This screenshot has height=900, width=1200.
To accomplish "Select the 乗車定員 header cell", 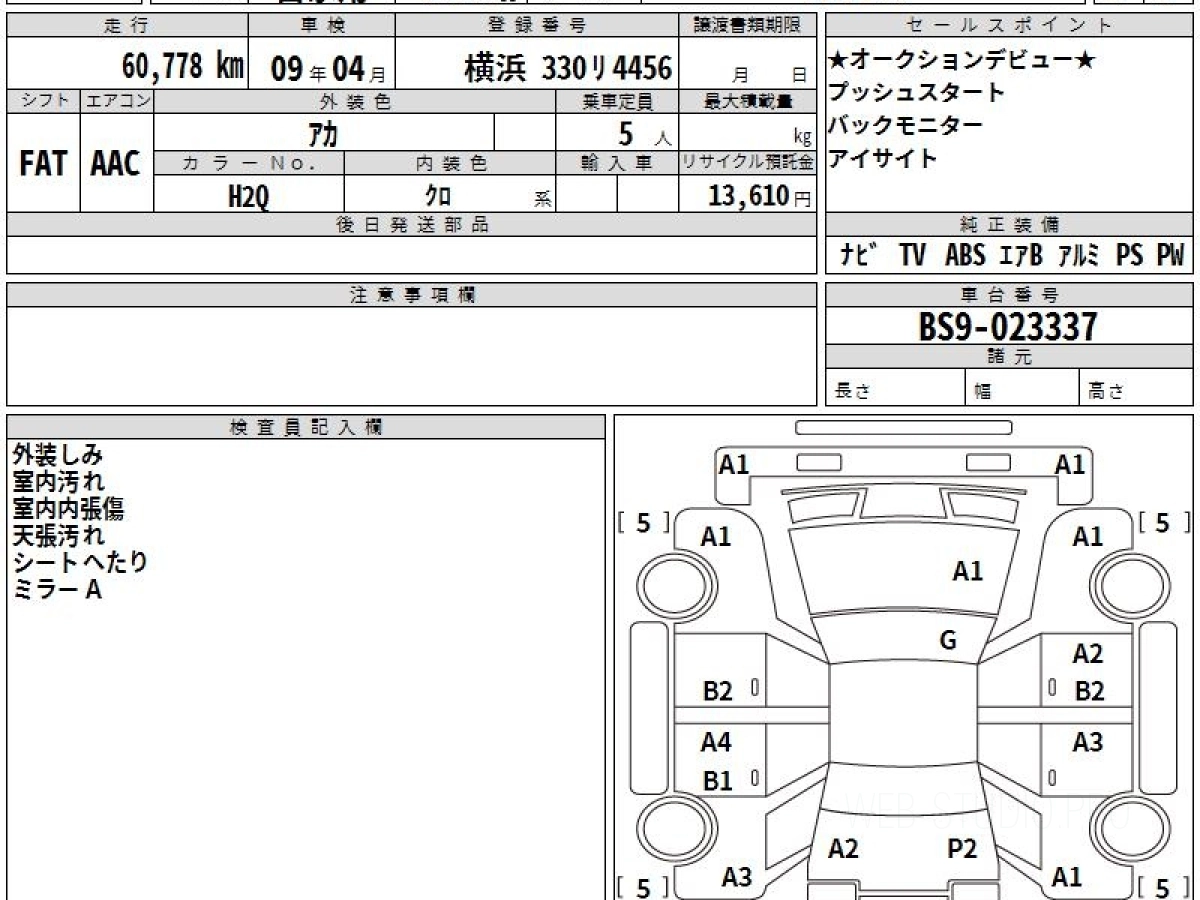I will coord(617,101).
